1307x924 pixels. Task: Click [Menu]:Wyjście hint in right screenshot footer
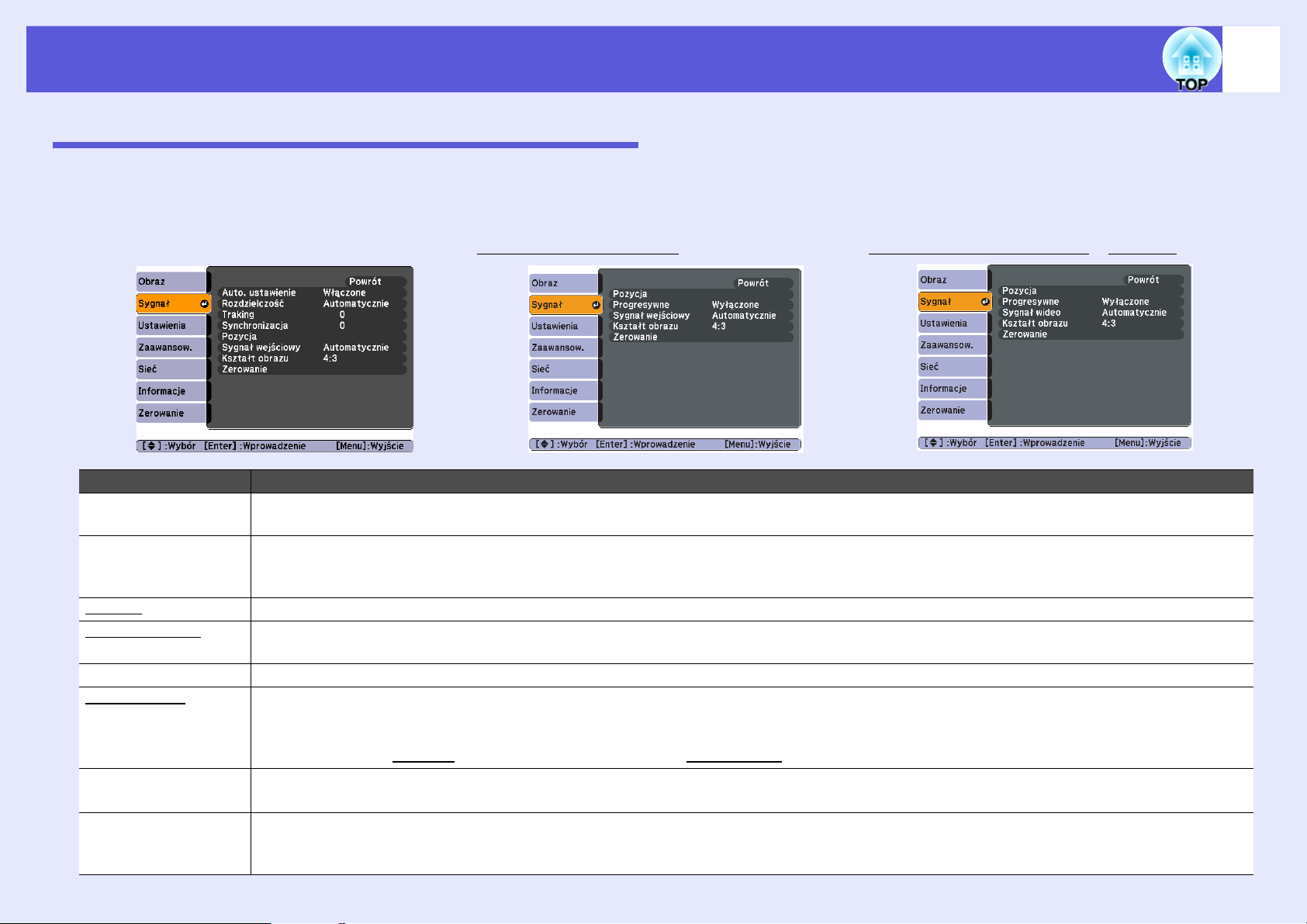pos(1148,443)
